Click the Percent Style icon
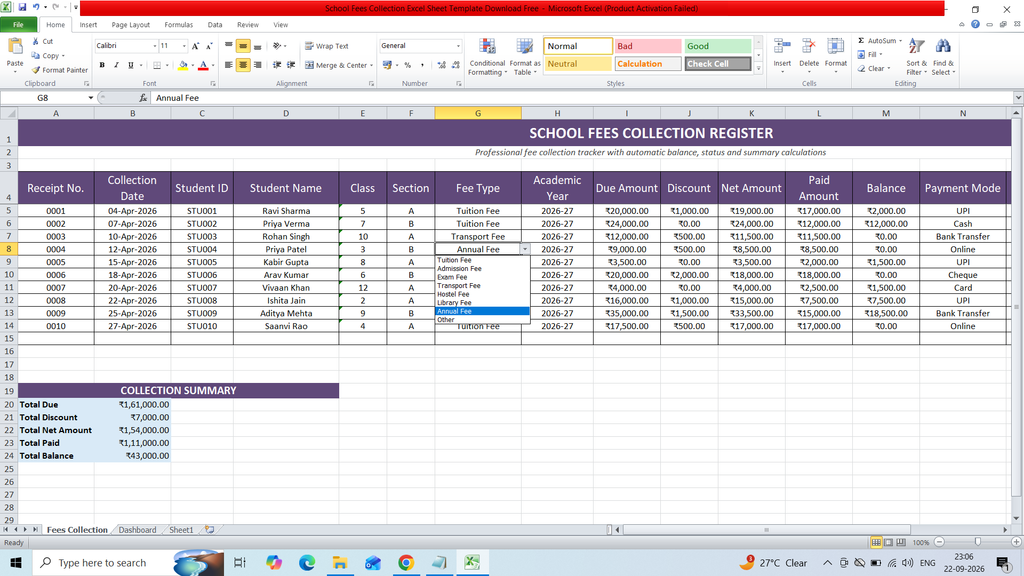 [408, 65]
